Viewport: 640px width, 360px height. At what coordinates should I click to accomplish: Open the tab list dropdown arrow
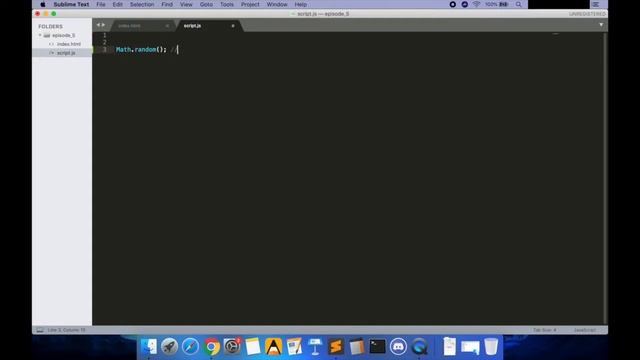[x=601, y=25]
